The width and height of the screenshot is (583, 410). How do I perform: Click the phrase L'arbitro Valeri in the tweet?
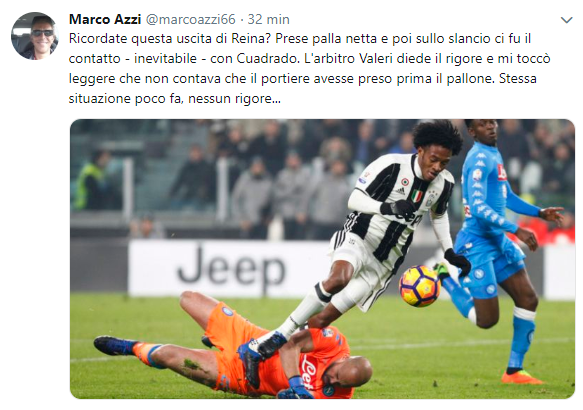pos(344,59)
